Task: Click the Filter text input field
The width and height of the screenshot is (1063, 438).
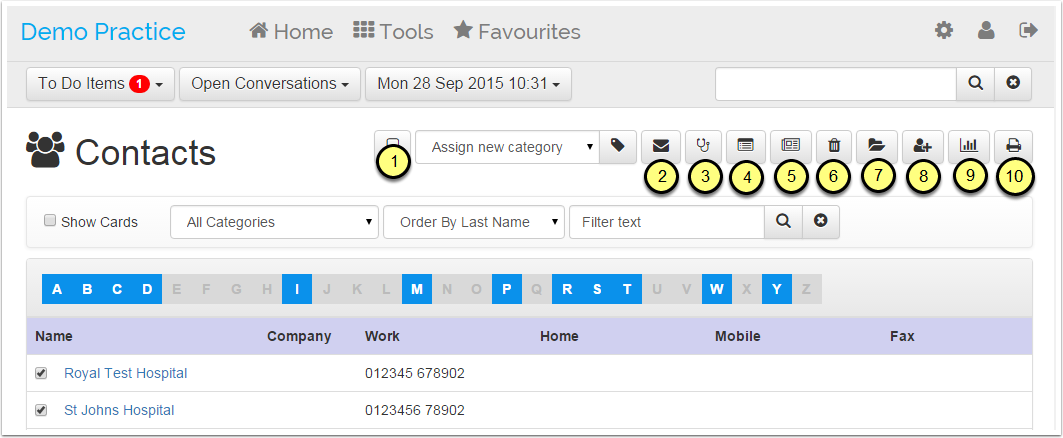Action: [x=666, y=222]
